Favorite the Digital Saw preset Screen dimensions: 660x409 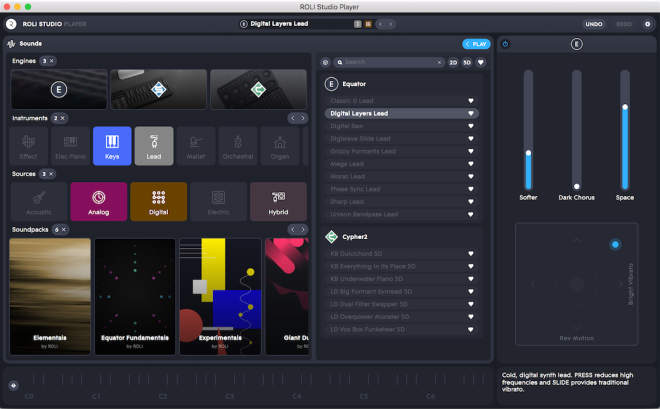471,126
